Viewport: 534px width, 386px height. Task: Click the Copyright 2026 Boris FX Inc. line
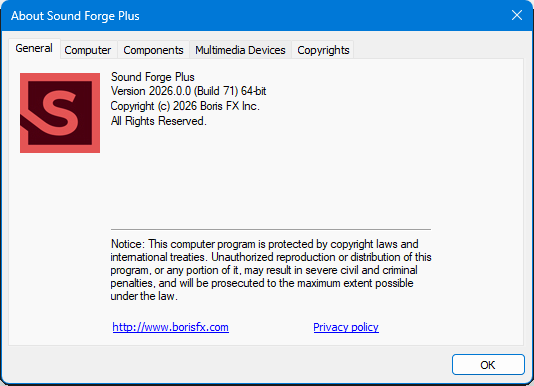[185, 106]
